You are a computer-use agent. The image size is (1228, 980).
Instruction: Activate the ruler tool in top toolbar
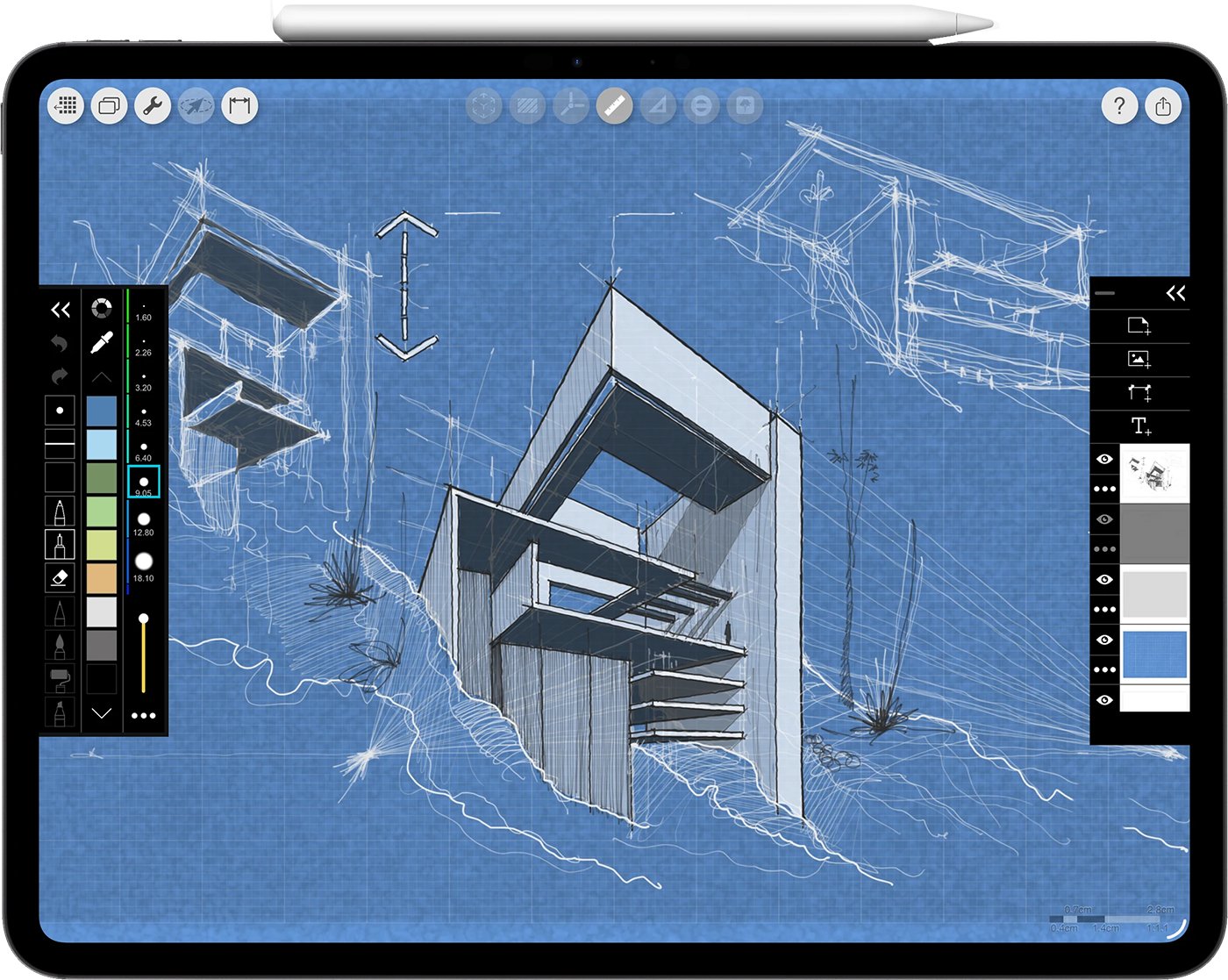(614, 106)
